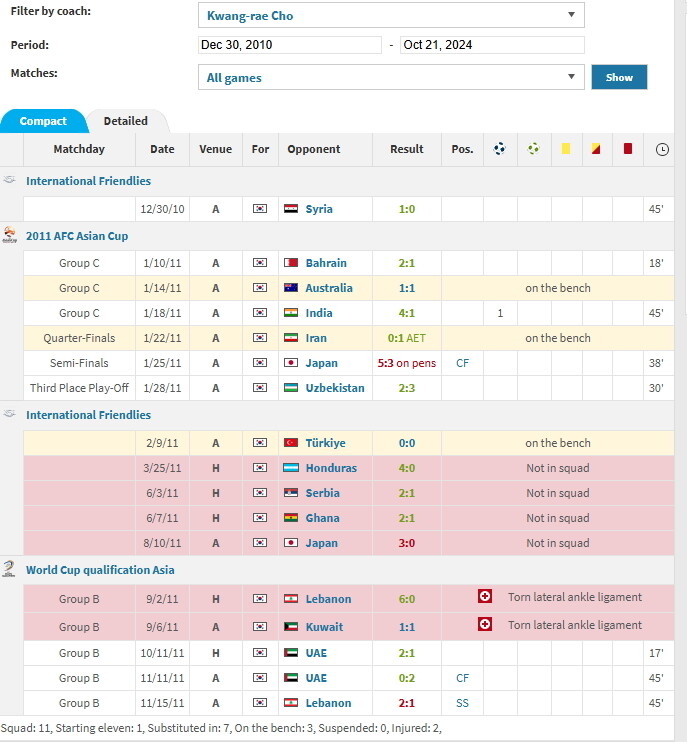Open the World Cup qualification Asia link
687x742 pixels.
[x=100, y=570]
